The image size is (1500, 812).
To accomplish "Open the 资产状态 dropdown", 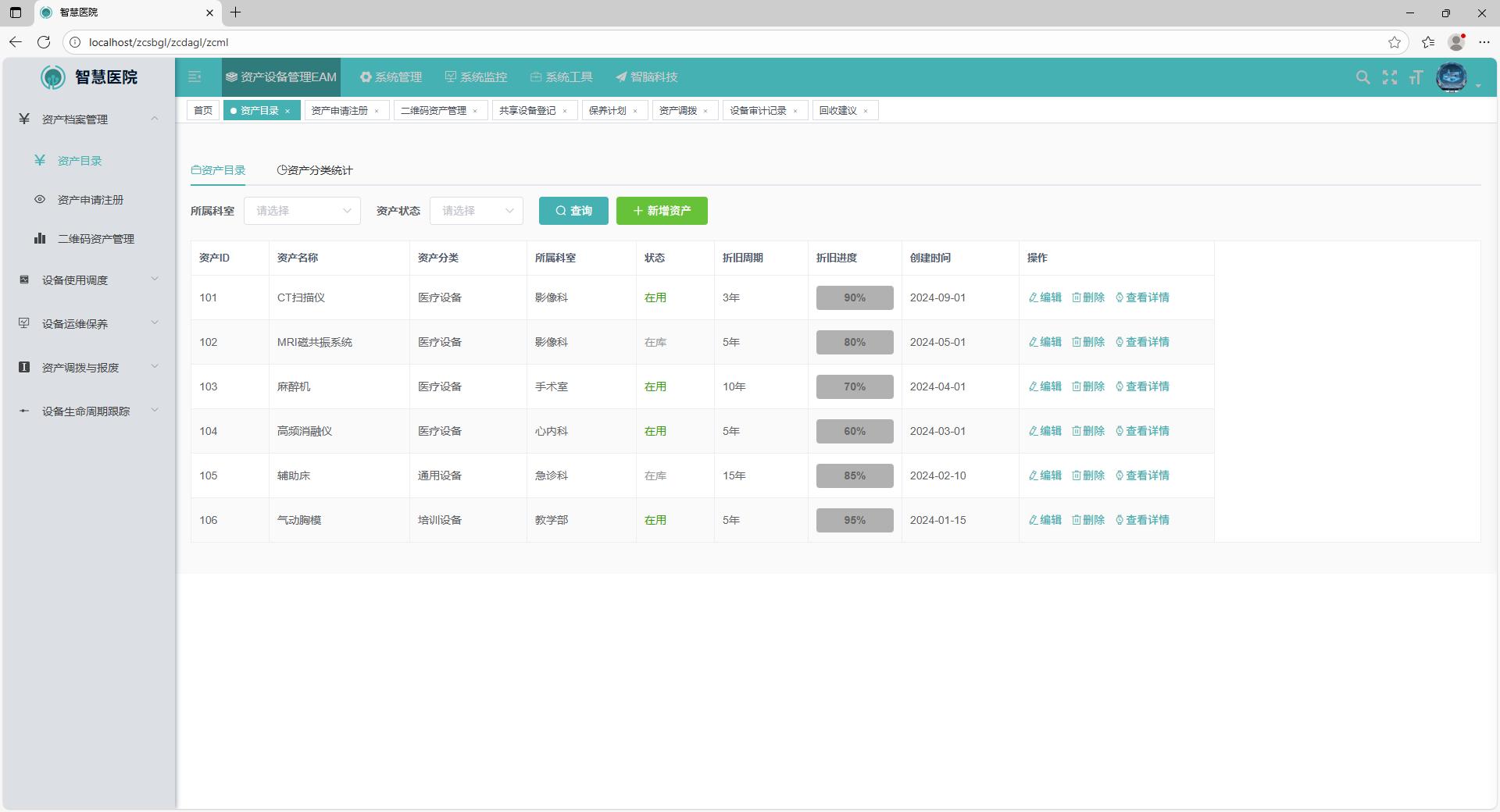I will click(476, 211).
